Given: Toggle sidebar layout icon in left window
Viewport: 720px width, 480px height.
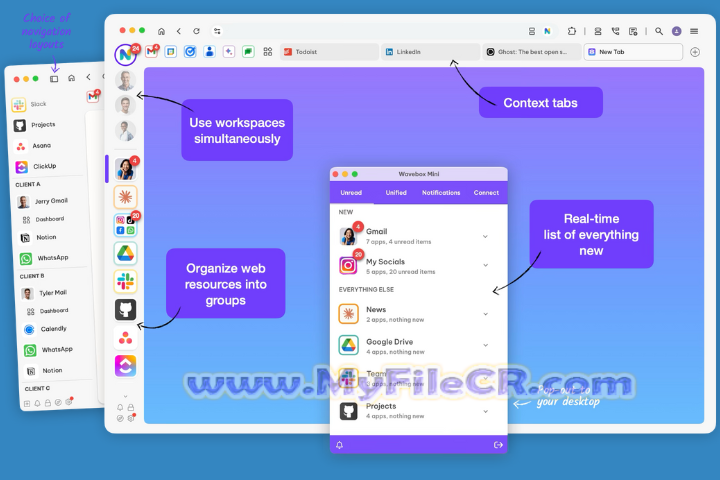Looking at the screenshot, I should pos(54,79).
